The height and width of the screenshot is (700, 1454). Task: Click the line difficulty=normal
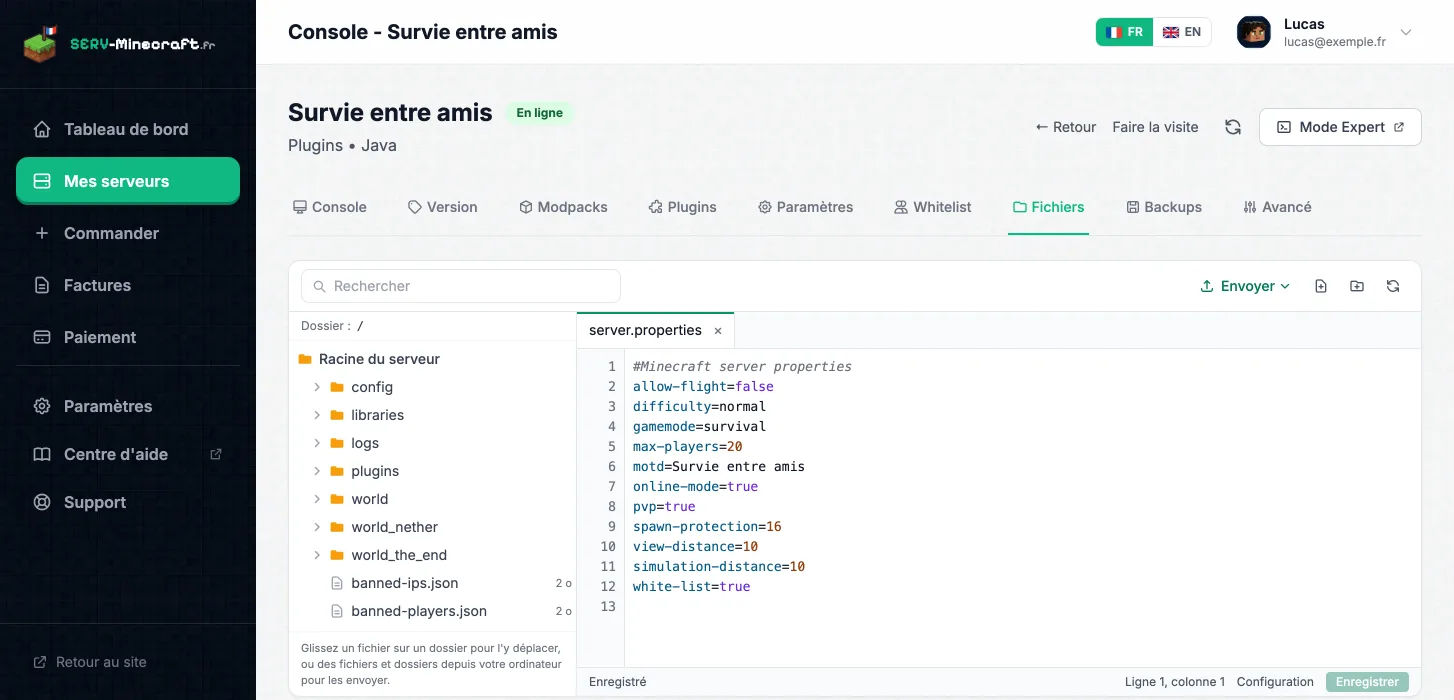[700, 406]
